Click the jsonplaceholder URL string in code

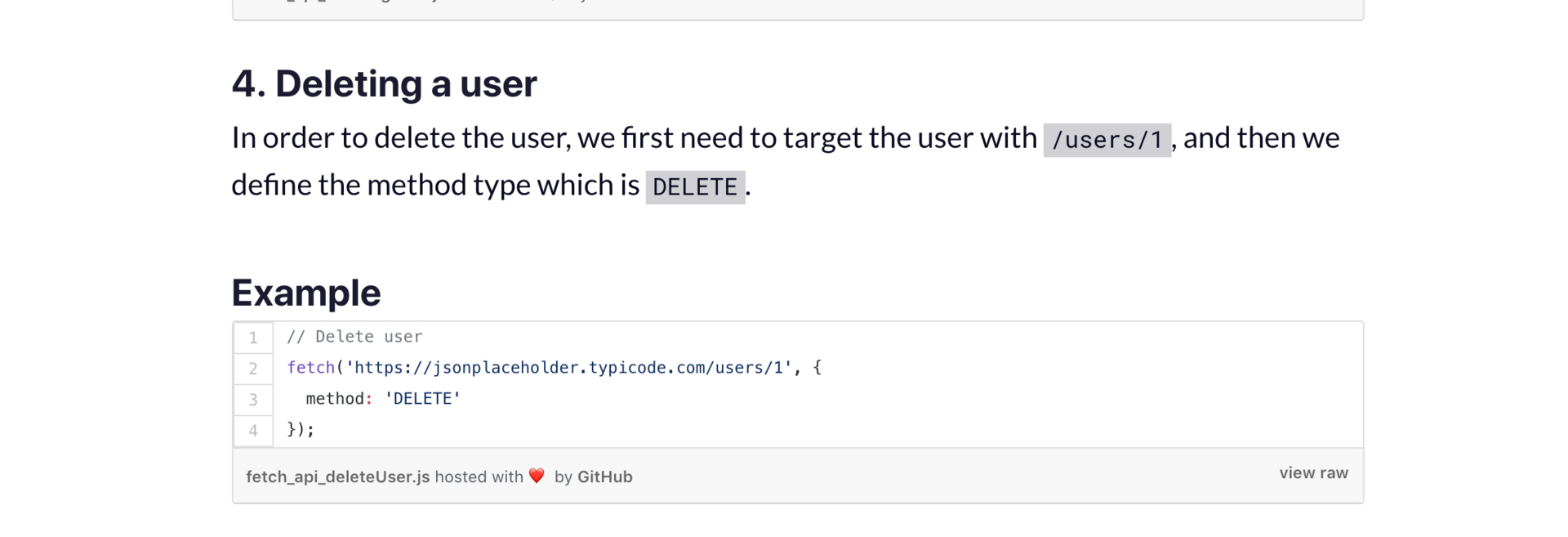tap(568, 368)
